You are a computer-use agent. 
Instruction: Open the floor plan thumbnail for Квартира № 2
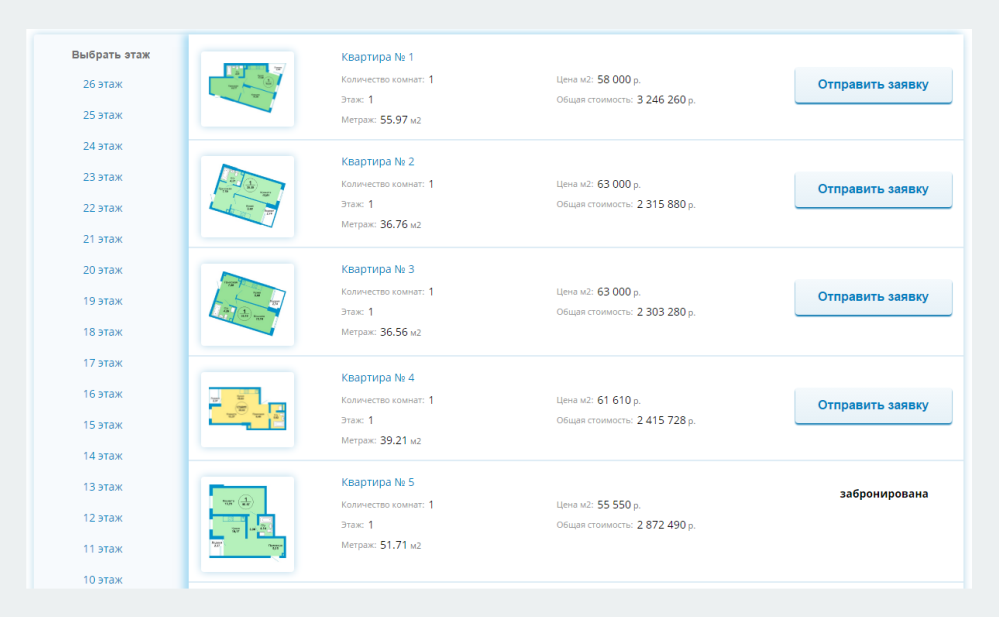247,196
